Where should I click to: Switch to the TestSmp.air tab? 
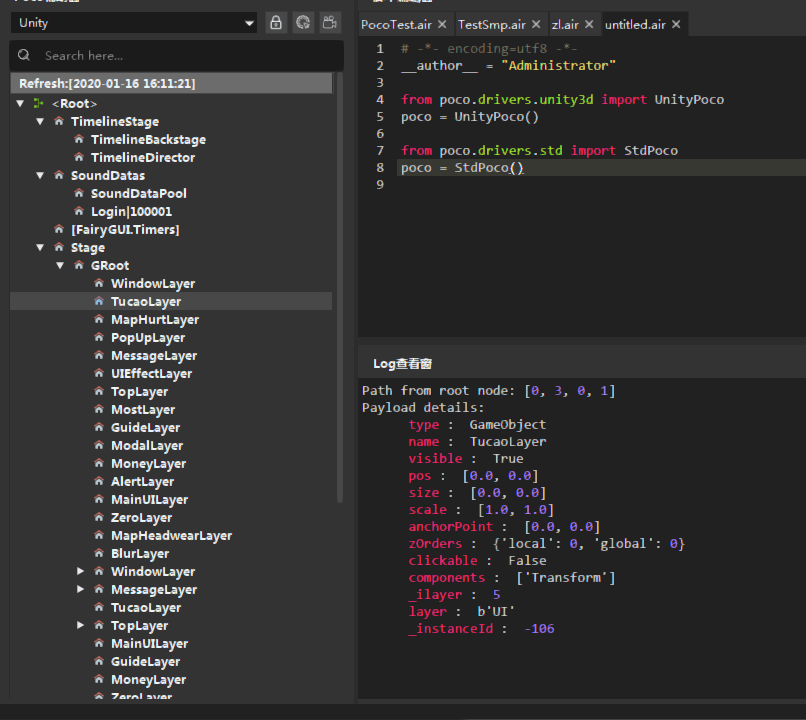491,25
